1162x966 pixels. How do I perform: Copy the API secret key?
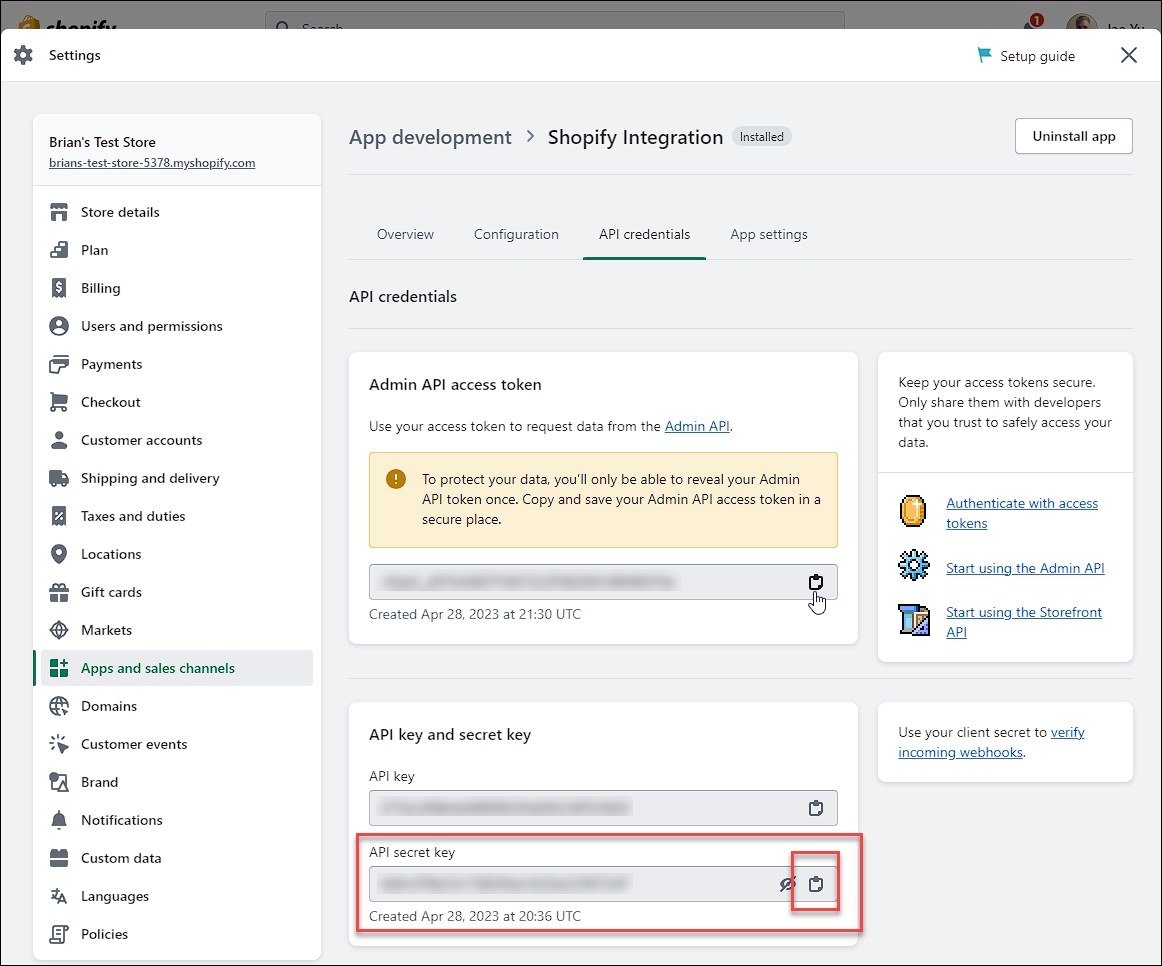click(x=815, y=884)
